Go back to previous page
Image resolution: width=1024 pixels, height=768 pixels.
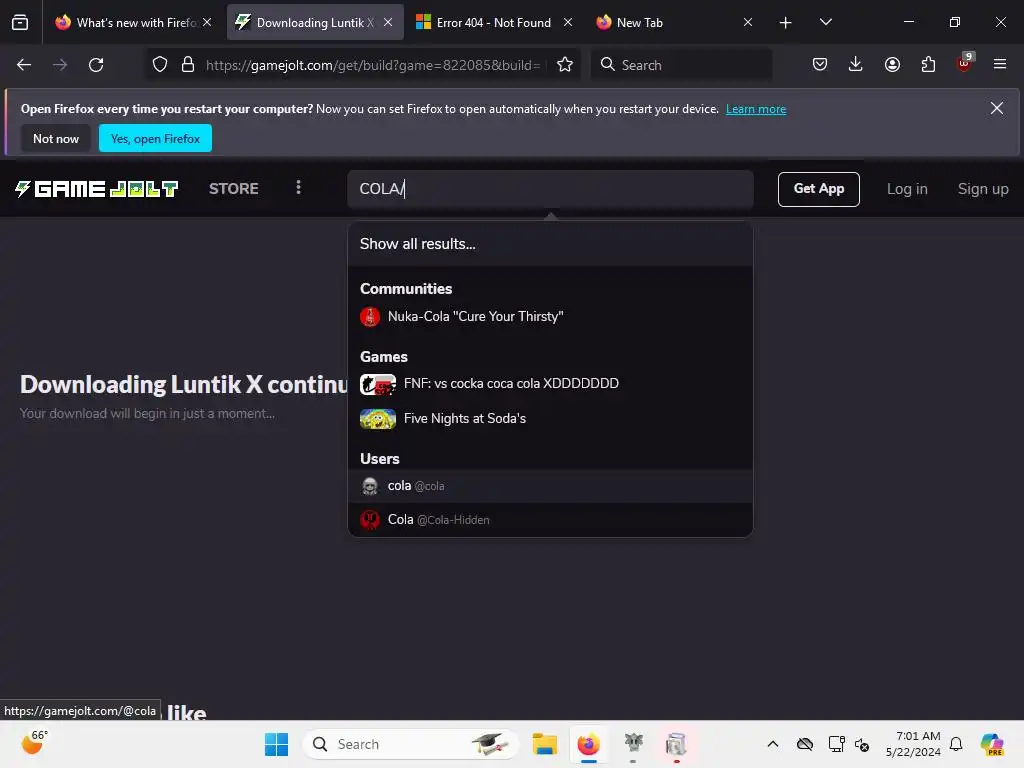24,65
